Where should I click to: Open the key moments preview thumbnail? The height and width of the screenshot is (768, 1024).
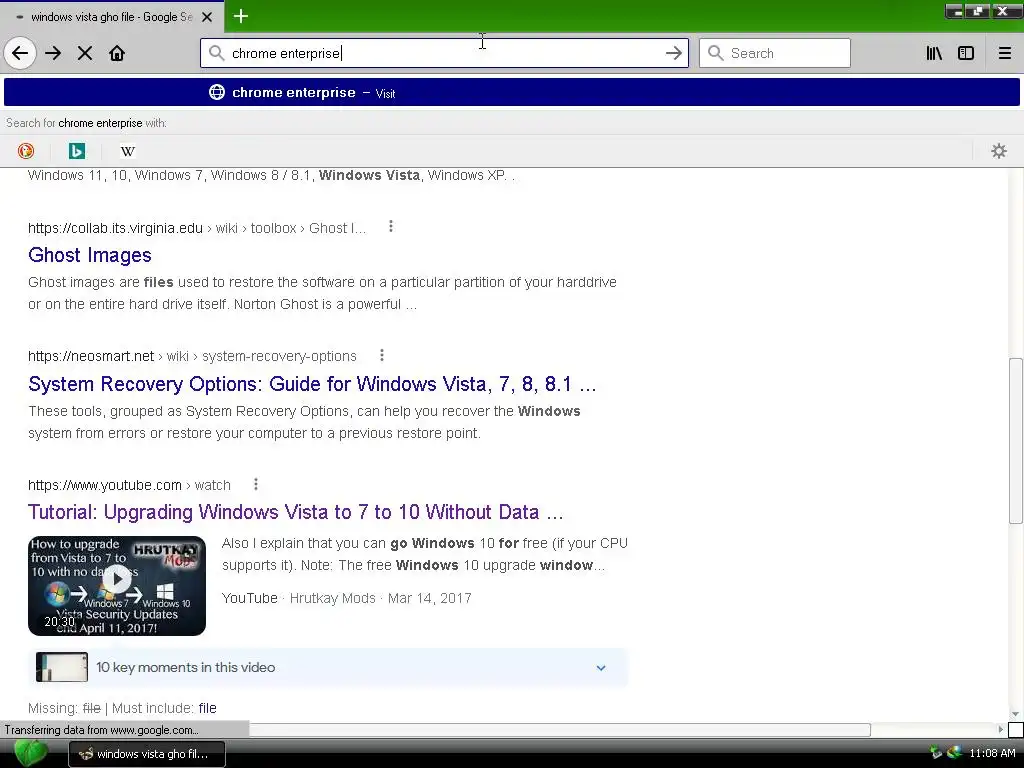(x=62, y=667)
